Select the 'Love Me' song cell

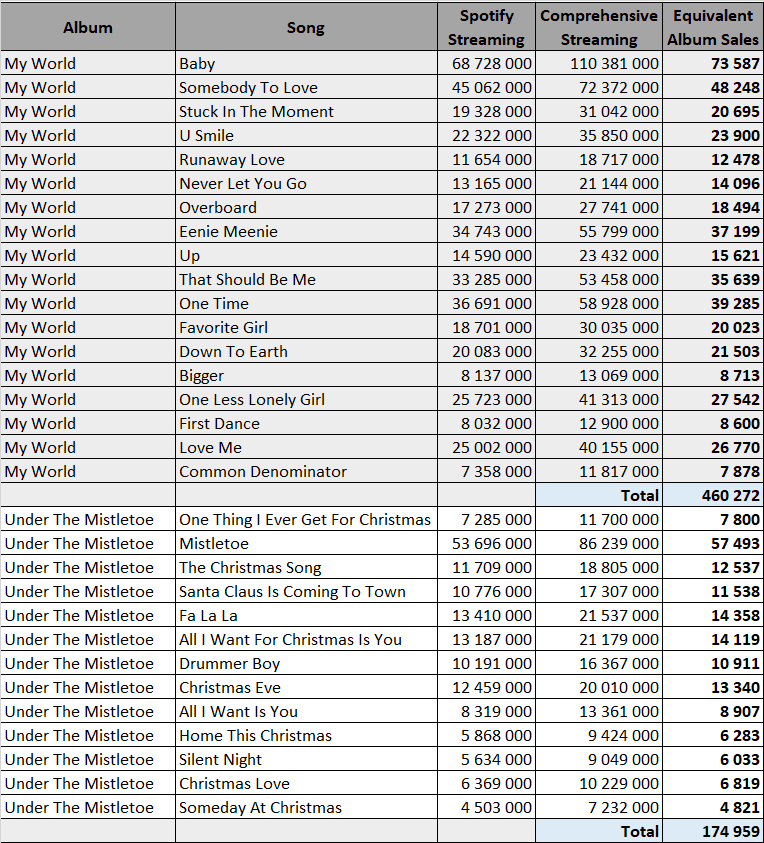pyautogui.click(x=306, y=448)
